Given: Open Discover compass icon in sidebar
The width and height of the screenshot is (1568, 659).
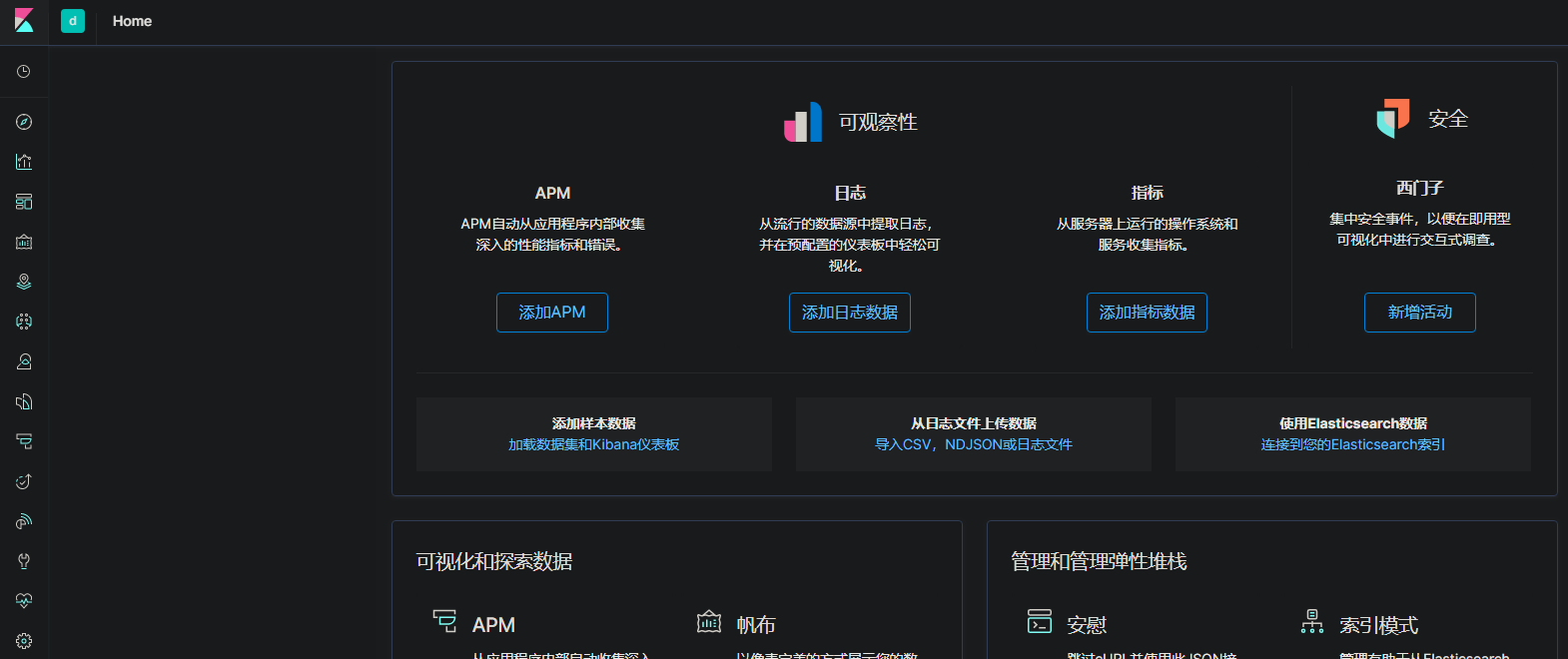Looking at the screenshot, I should pyautogui.click(x=24, y=122).
